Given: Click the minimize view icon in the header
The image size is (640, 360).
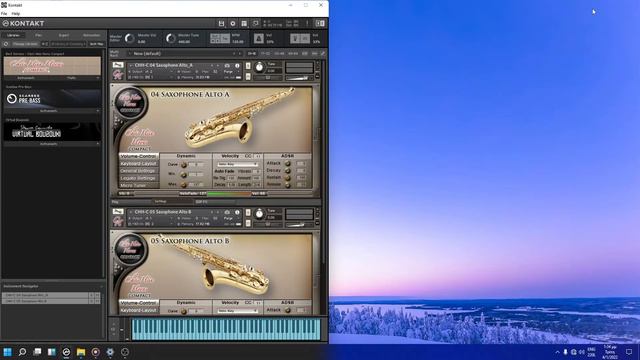Looking at the screenshot, I should 256,24.
